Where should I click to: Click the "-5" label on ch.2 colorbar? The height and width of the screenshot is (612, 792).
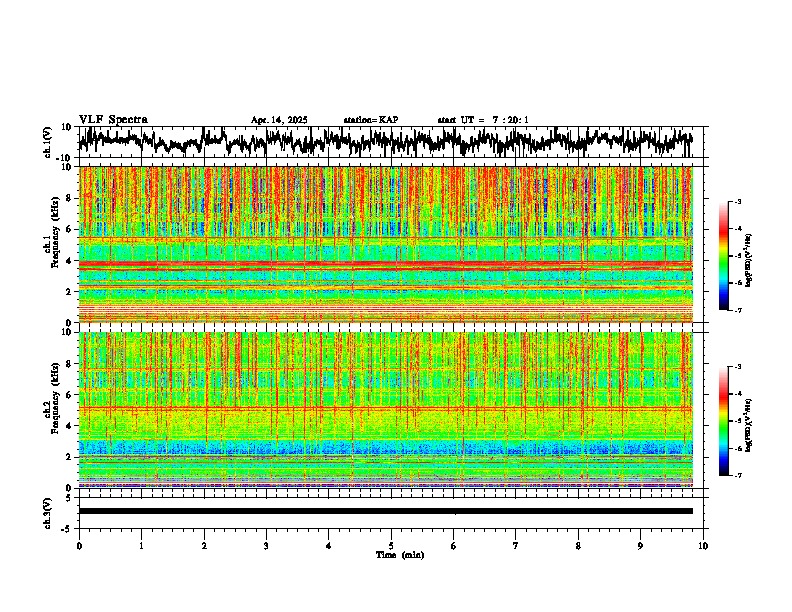(737, 421)
